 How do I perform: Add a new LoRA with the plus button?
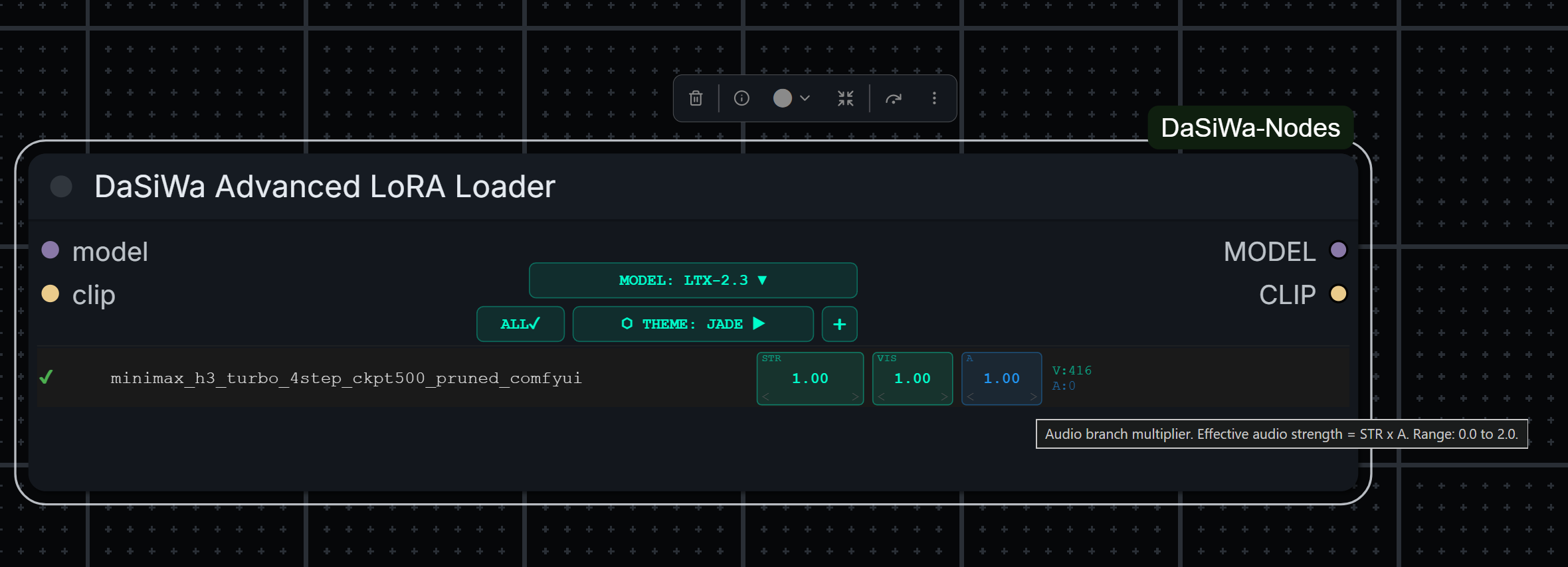point(839,324)
